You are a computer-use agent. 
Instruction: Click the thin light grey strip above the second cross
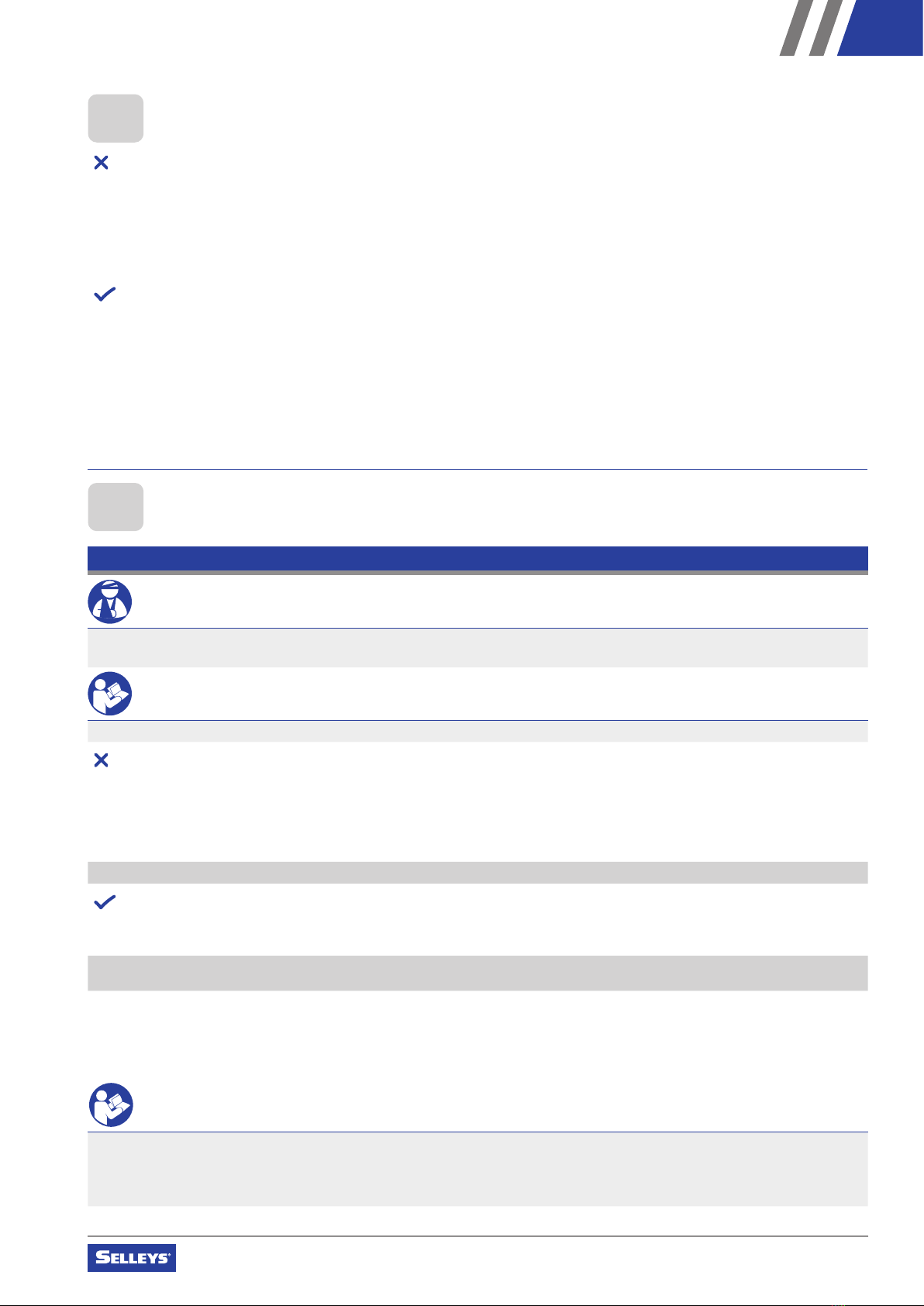[478, 732]
